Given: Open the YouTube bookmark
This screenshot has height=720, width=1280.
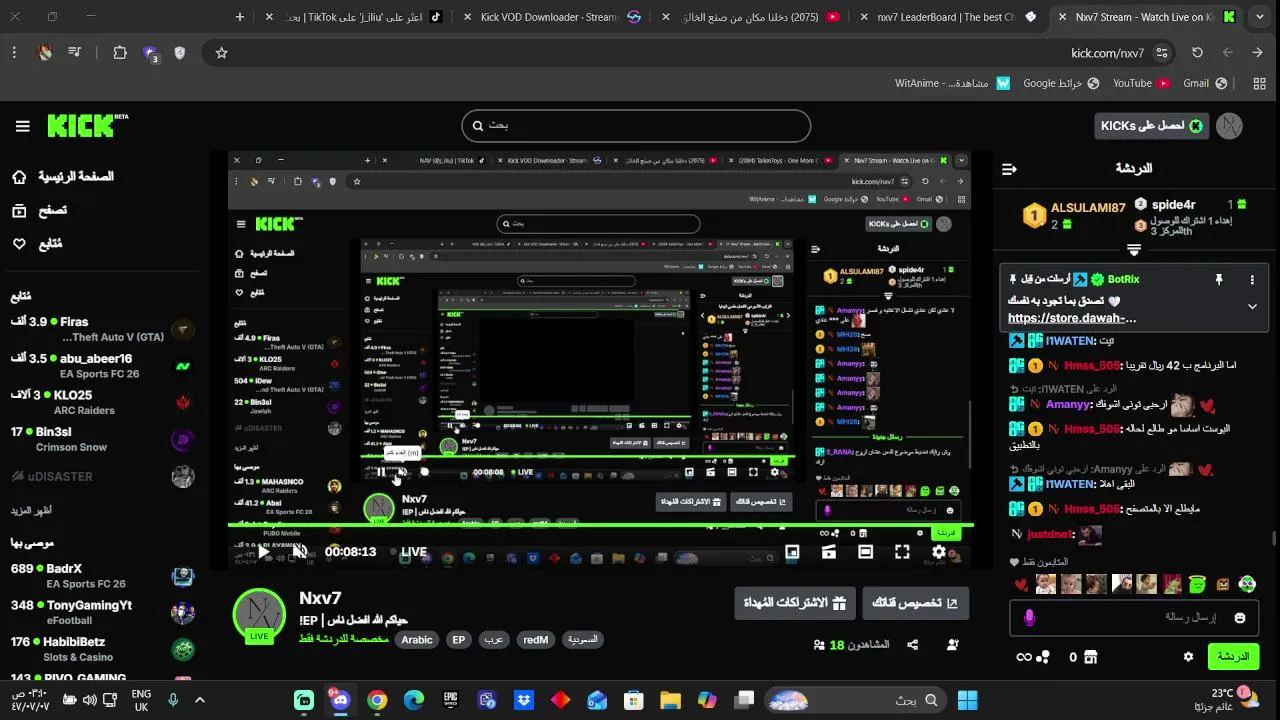Looking at the screenshot, I should pos(1141,83).
